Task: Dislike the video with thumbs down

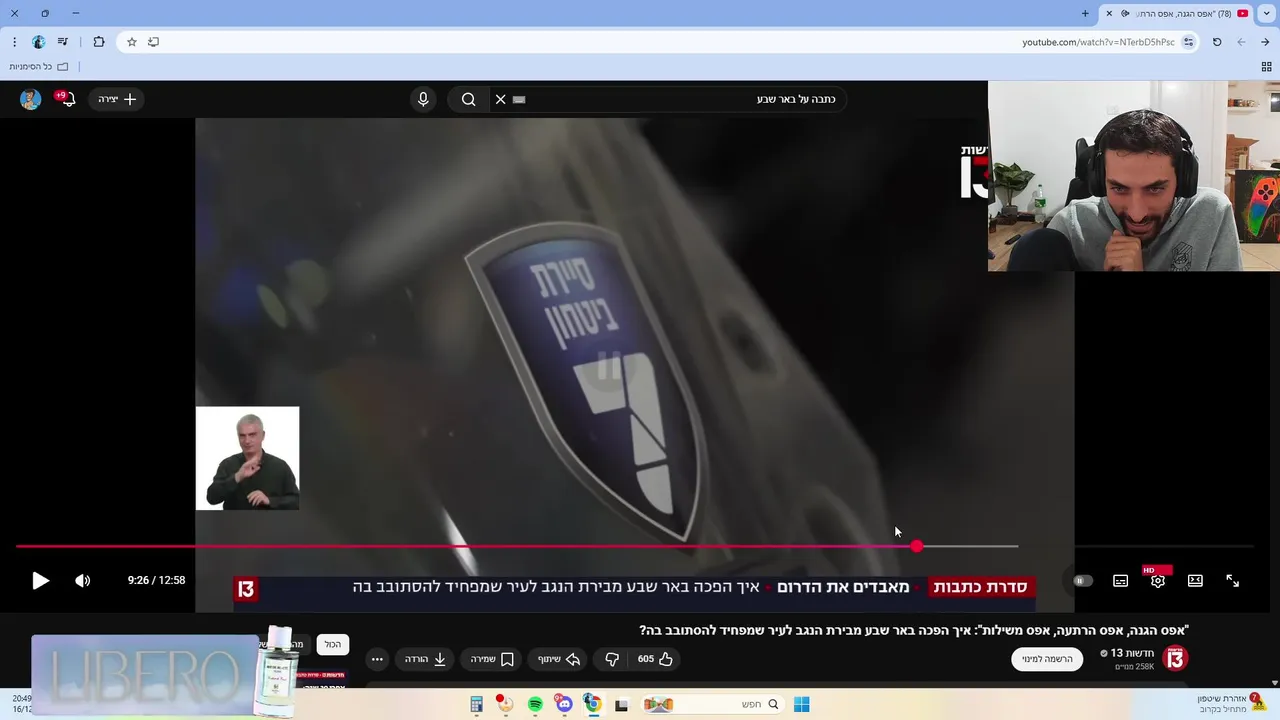Action: point(612,659)
